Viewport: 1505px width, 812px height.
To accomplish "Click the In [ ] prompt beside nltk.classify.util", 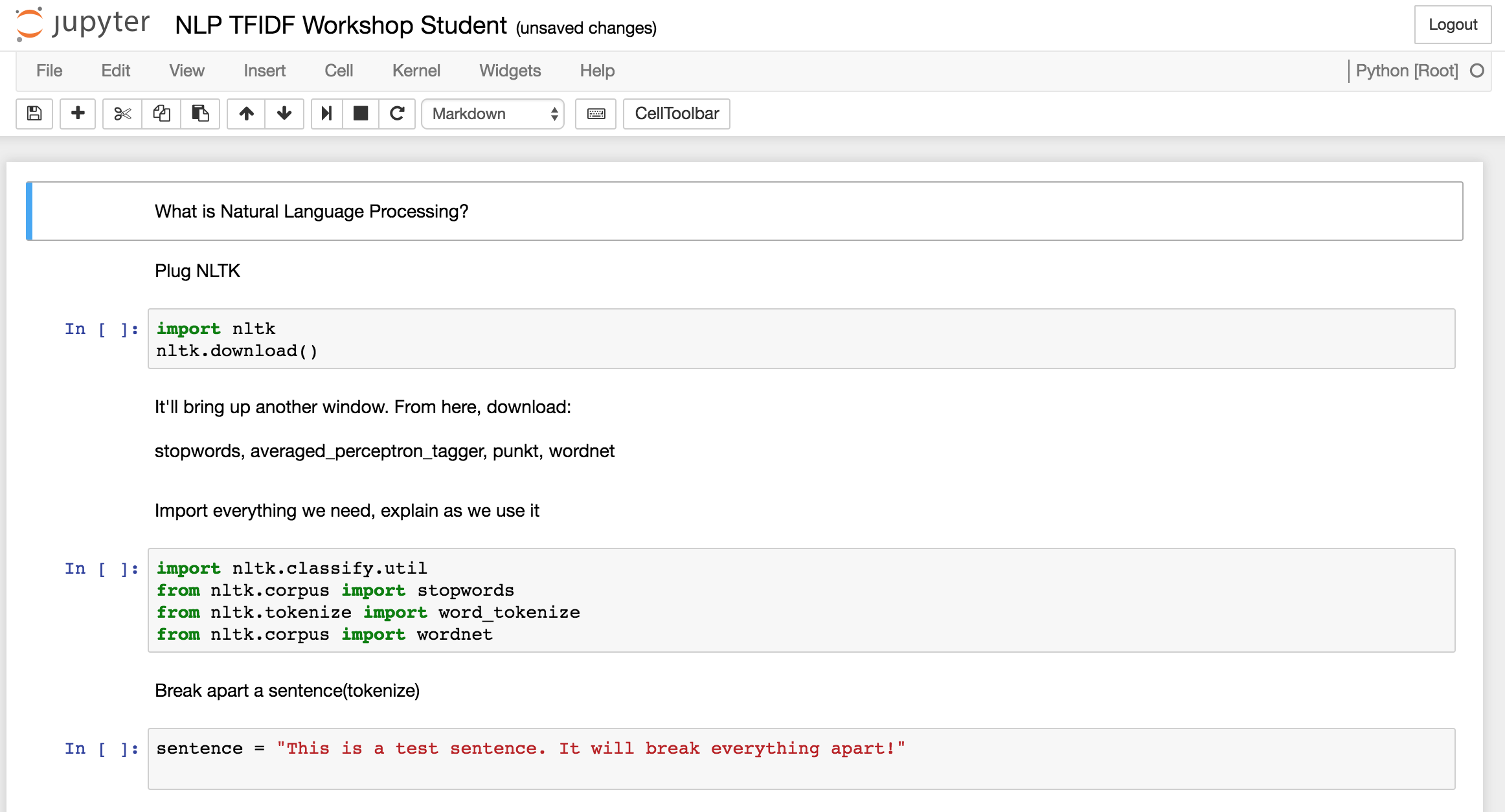I will point(101,569).
